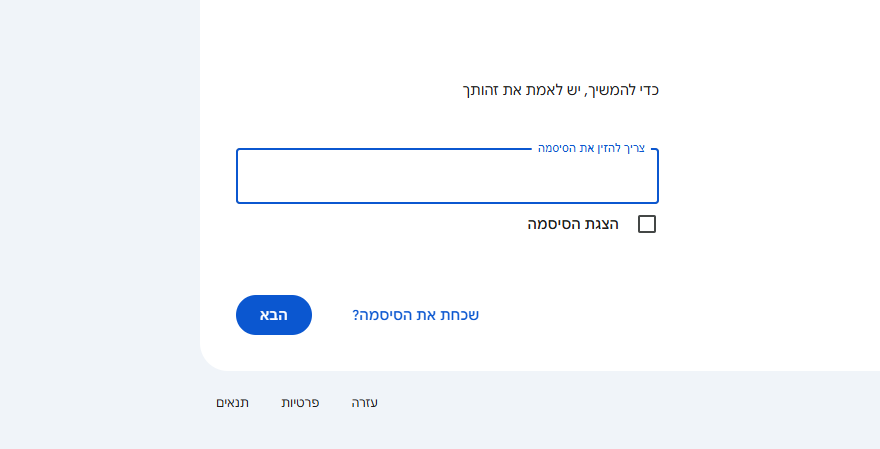The image size is (880, 449).
Task: Go to the Help page in footer
Action: coord(365,403)
